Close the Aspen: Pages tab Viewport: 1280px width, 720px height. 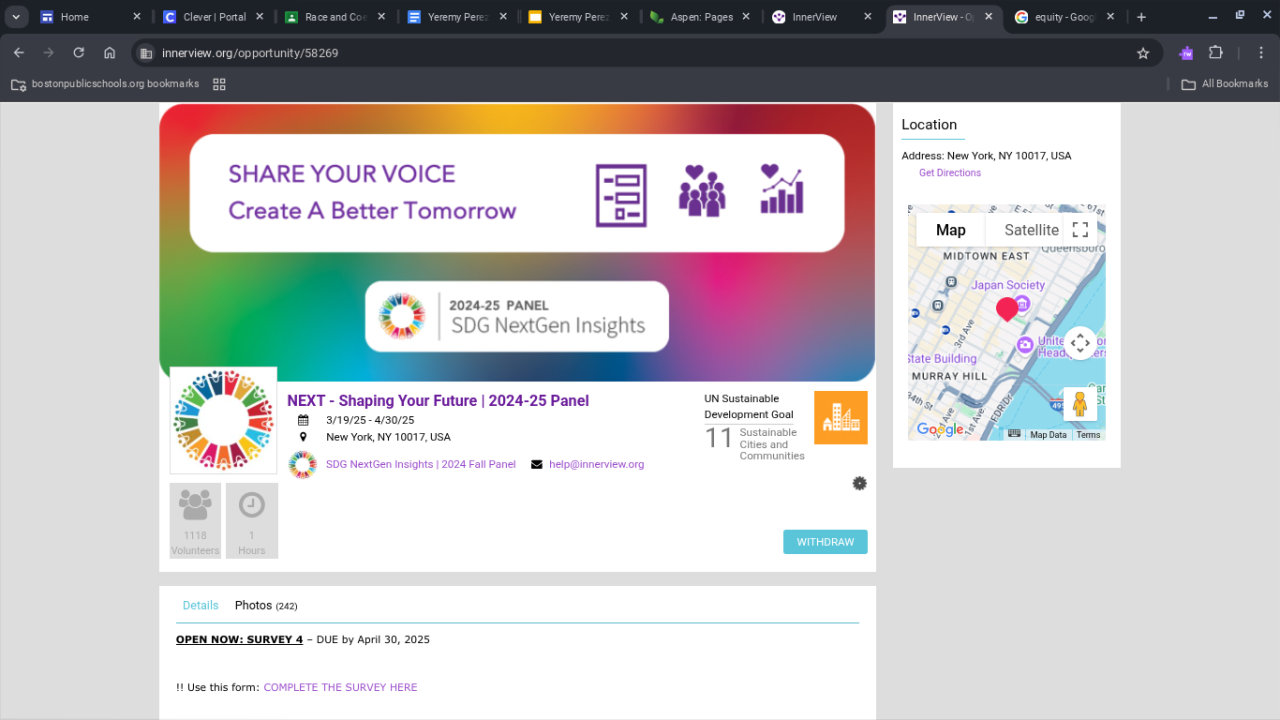746,17
